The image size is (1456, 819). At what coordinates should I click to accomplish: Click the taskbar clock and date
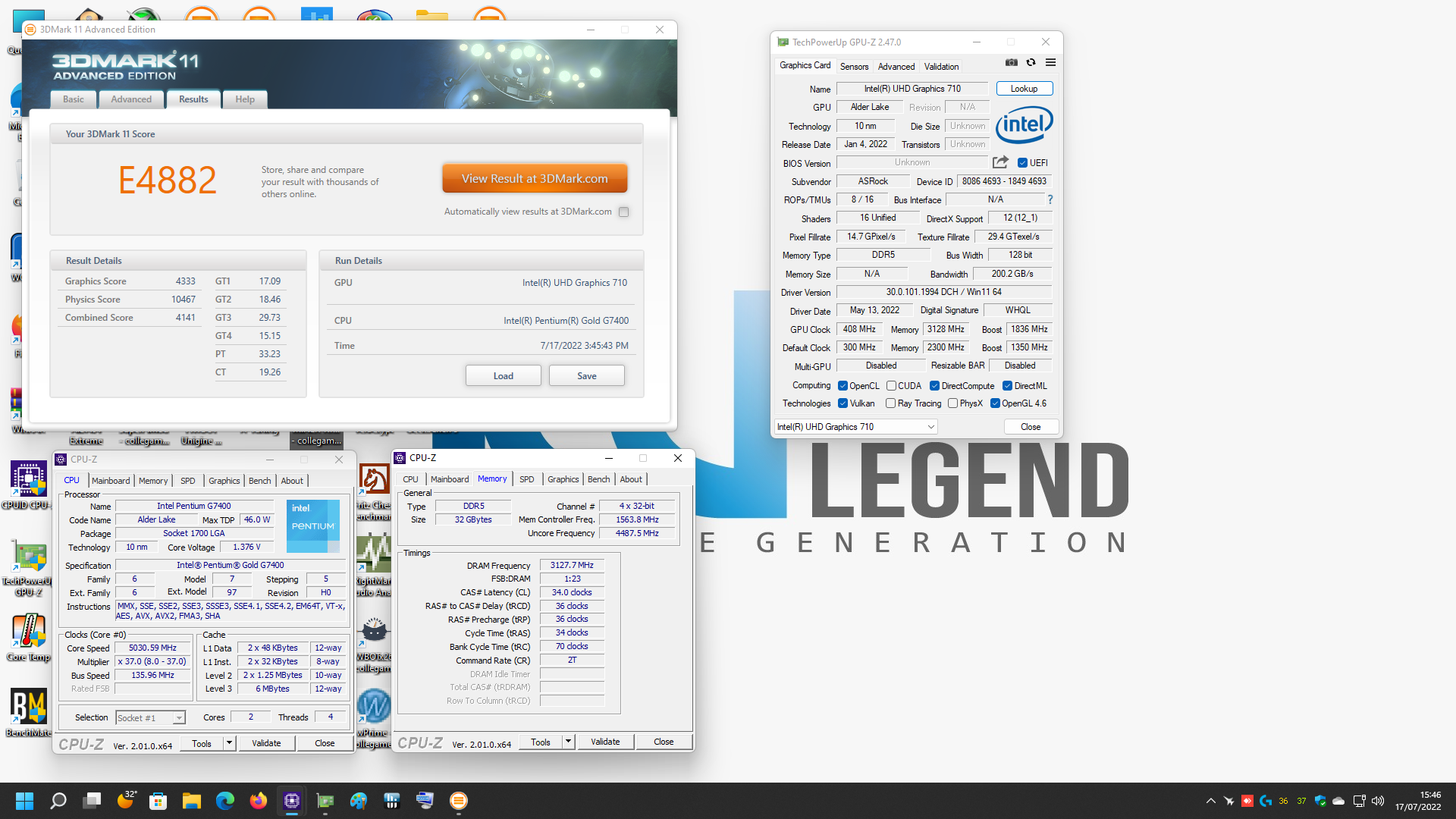pos(1418,801)
